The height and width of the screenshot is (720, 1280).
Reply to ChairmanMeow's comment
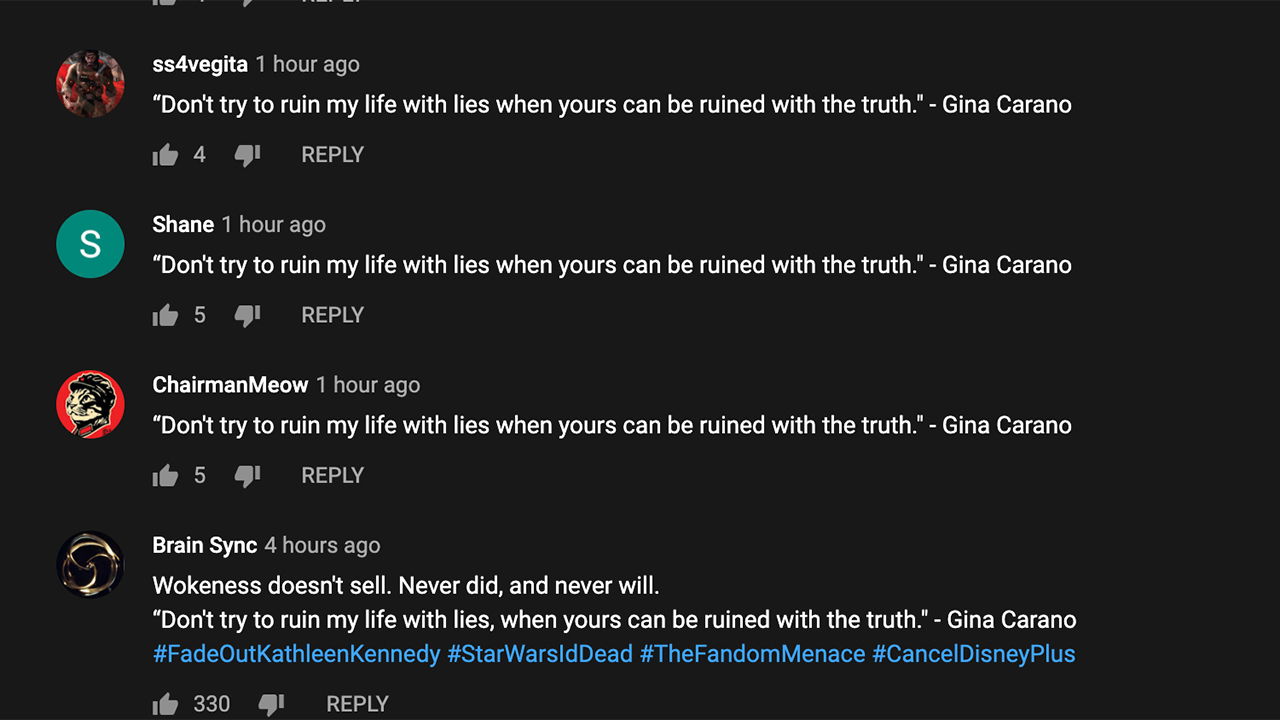point(332,475)
